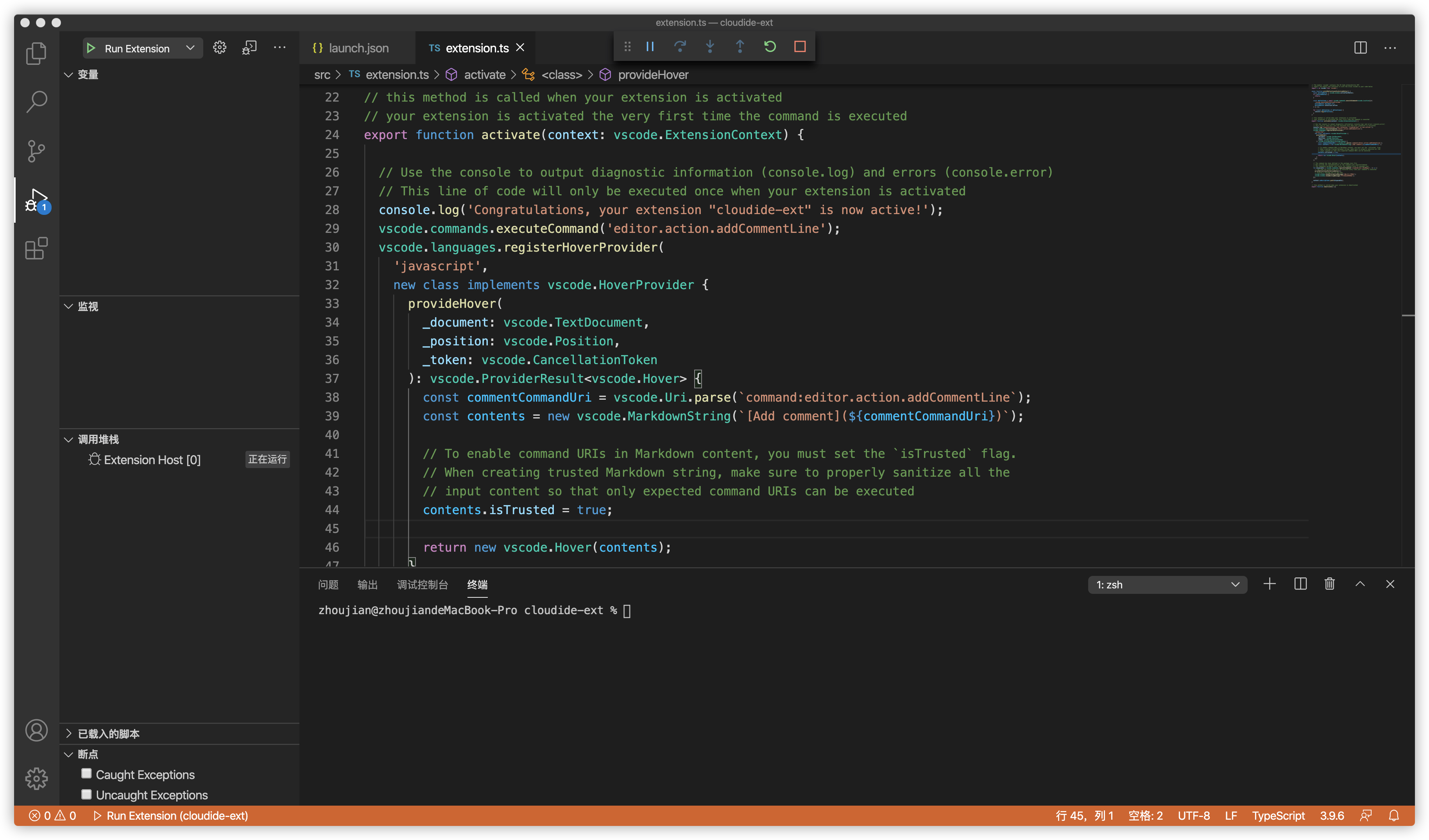This screenshot has height=840, width=1429.
Task: Enable Uncaught Exceptions breakpoint
Action: [x=86, y=794]
